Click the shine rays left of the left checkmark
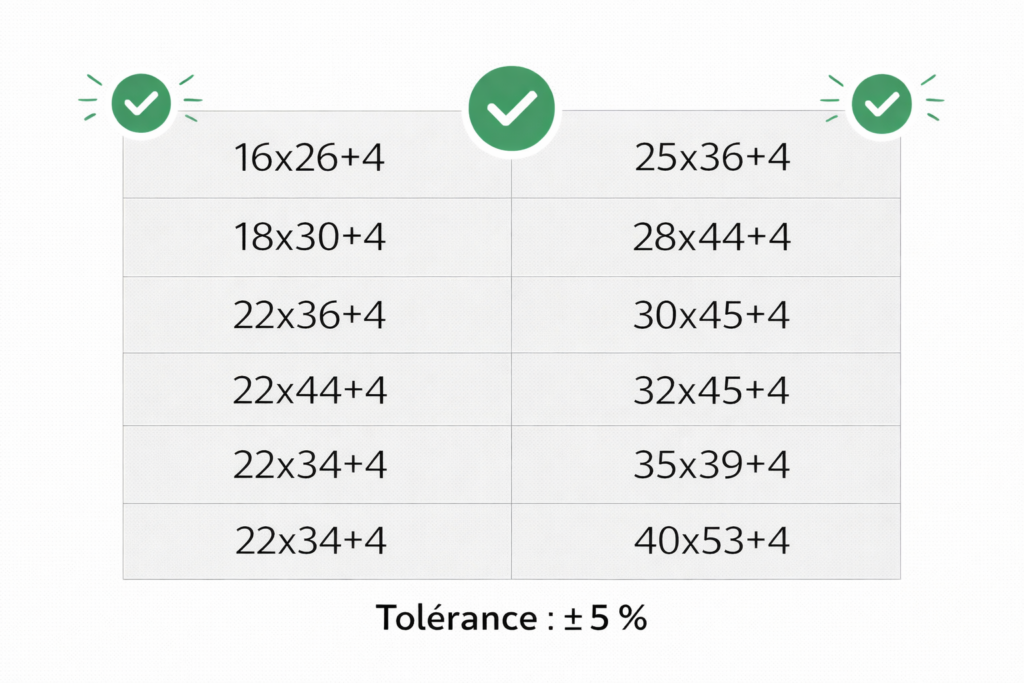Image resolution: width=1024 pixels, height=683 pixels. [92, 99]
